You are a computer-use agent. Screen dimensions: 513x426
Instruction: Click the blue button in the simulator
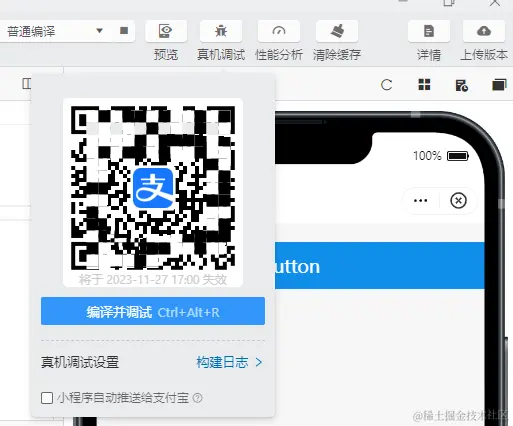tap(380, 266)
